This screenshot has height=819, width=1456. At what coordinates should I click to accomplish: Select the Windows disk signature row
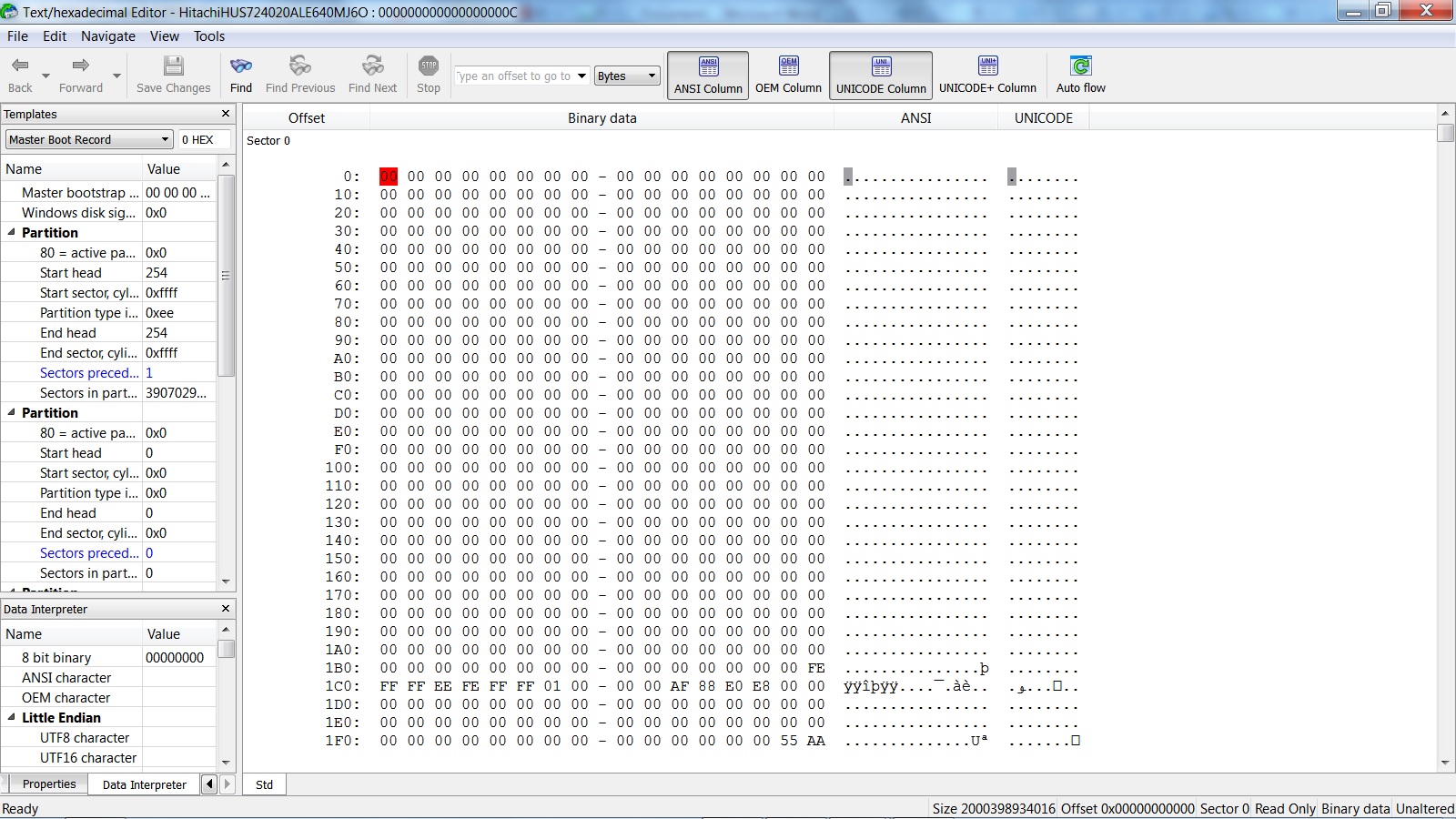point(108,212)
